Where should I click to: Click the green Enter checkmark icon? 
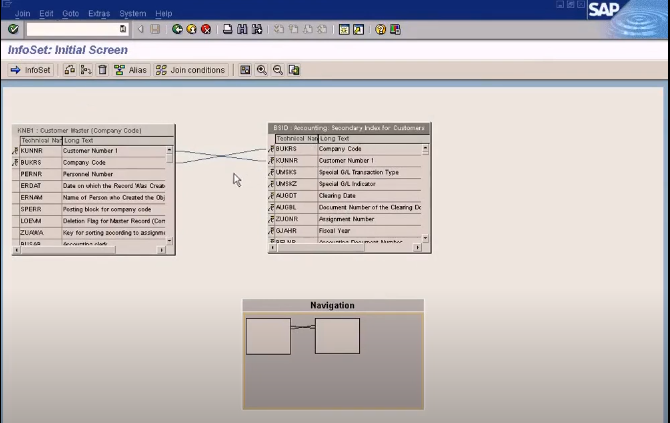click(13, 29)
